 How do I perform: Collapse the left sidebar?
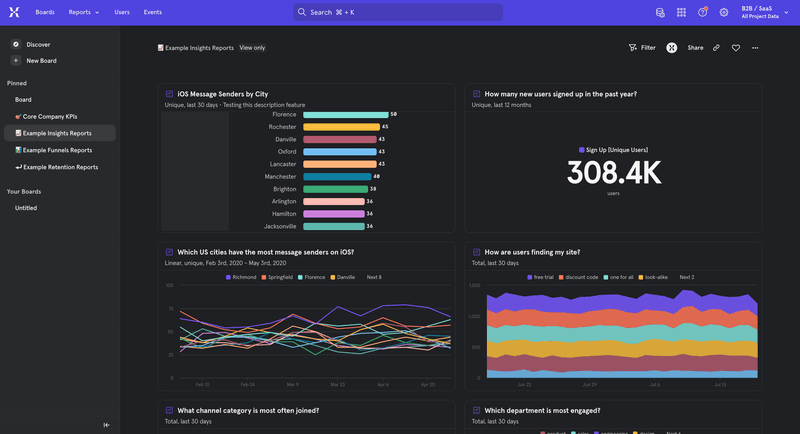point(106,425)
